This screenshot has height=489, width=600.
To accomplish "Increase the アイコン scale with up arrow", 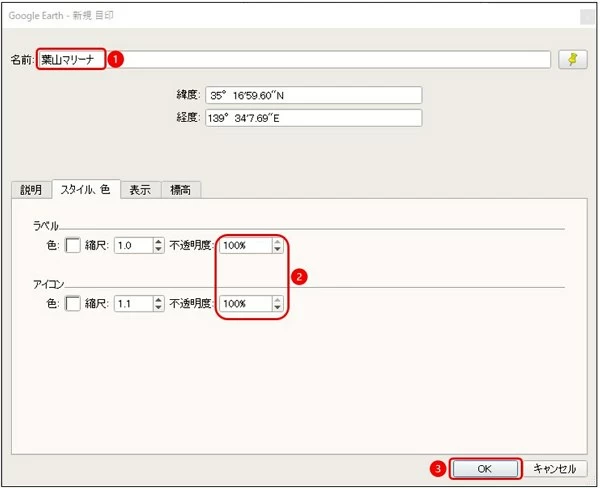I will (x=158, y=299).
